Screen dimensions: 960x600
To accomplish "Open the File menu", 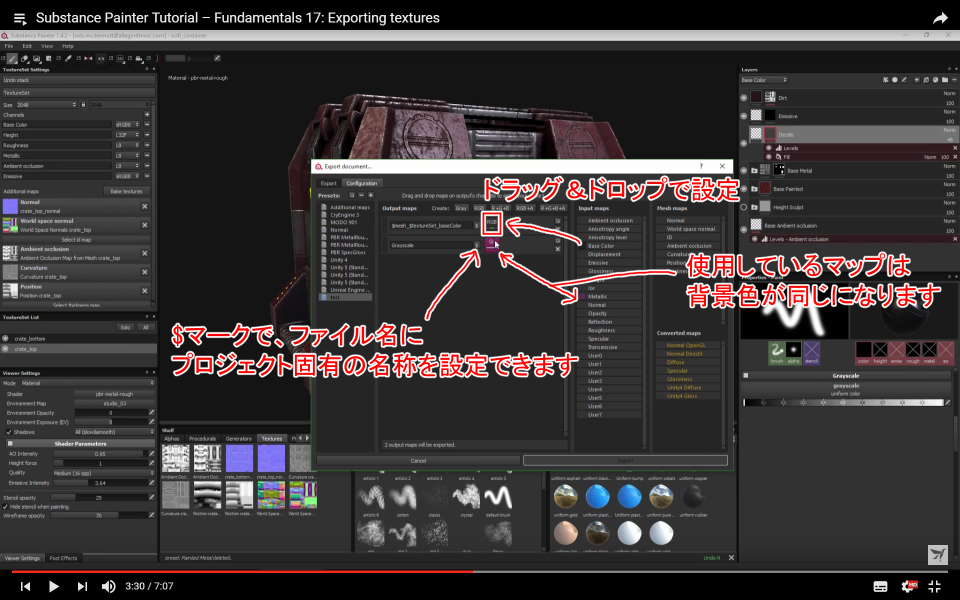I will coord(9,46).
